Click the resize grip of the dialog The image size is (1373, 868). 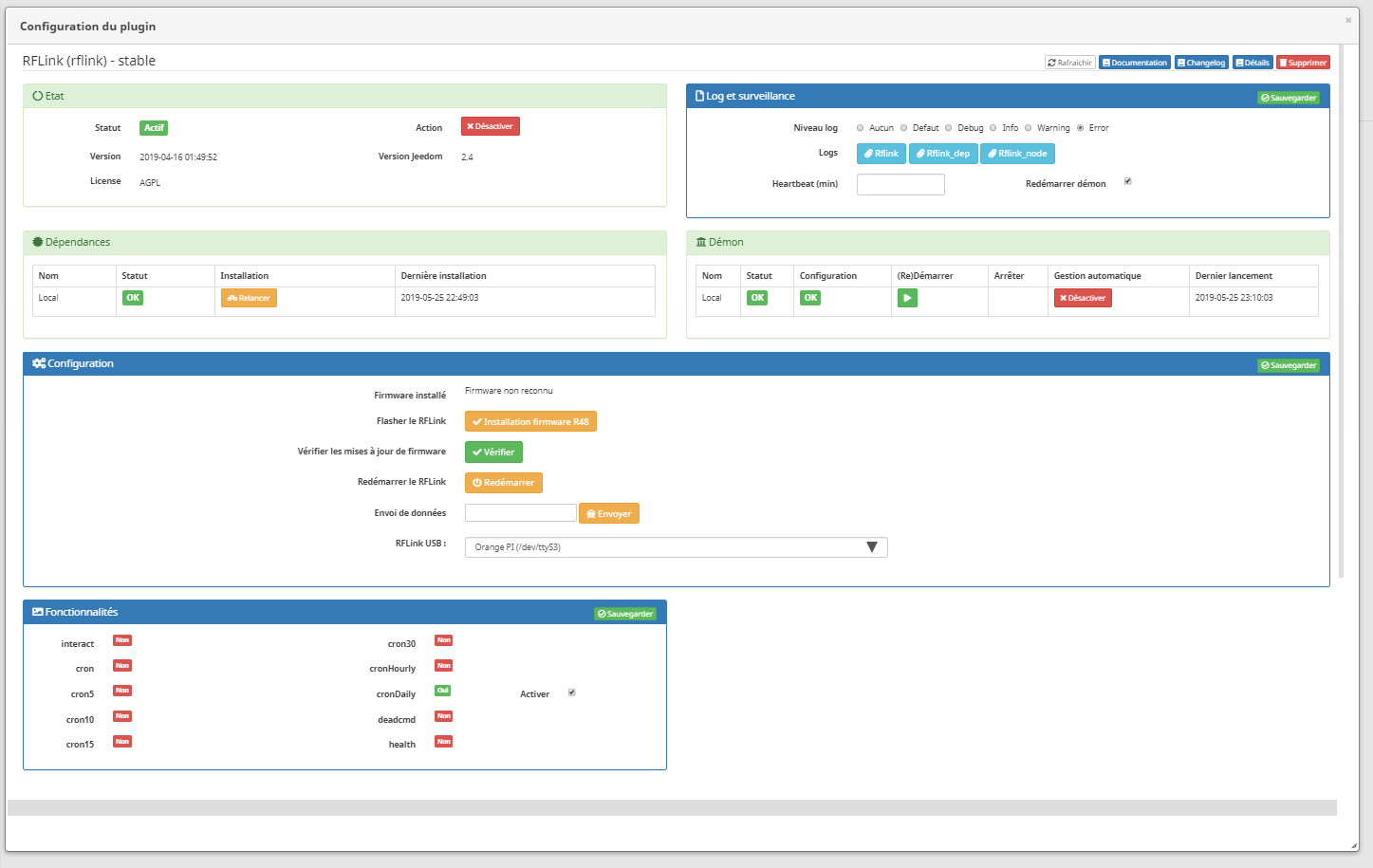click(1354, 845)
